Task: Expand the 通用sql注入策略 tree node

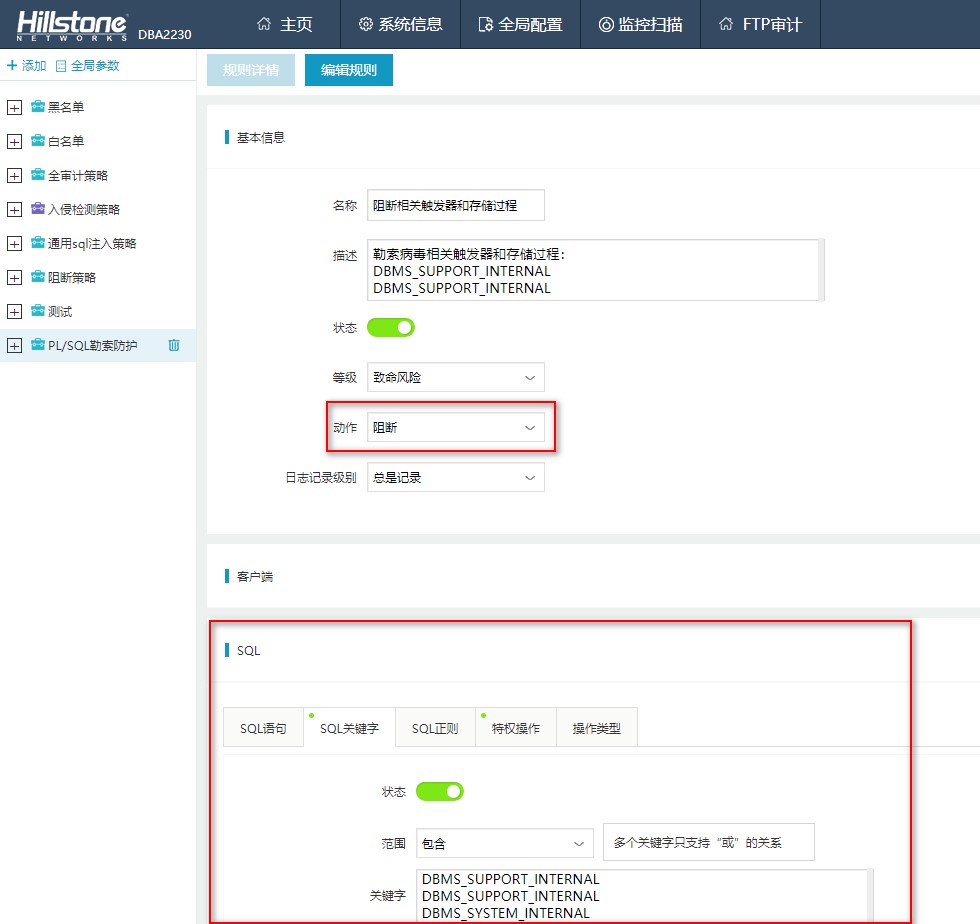Action: click(14, 244)
